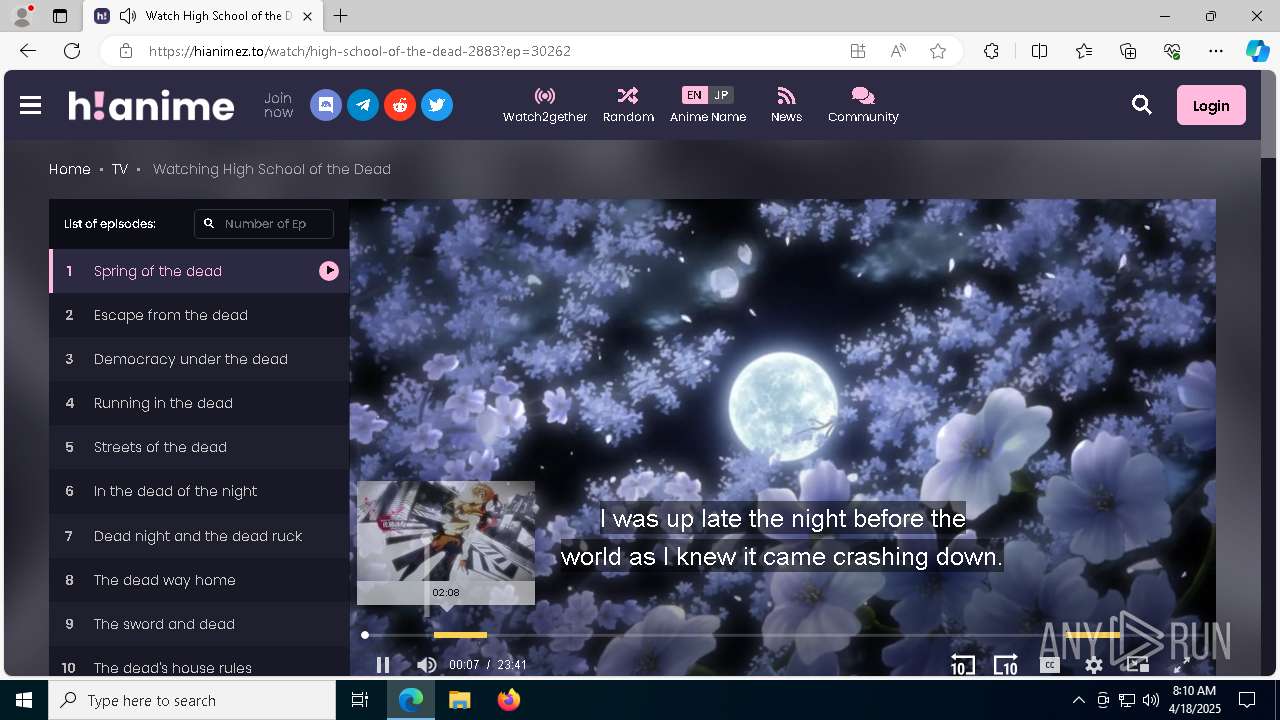Open the Reddit join link

click(x=400, y=105)
